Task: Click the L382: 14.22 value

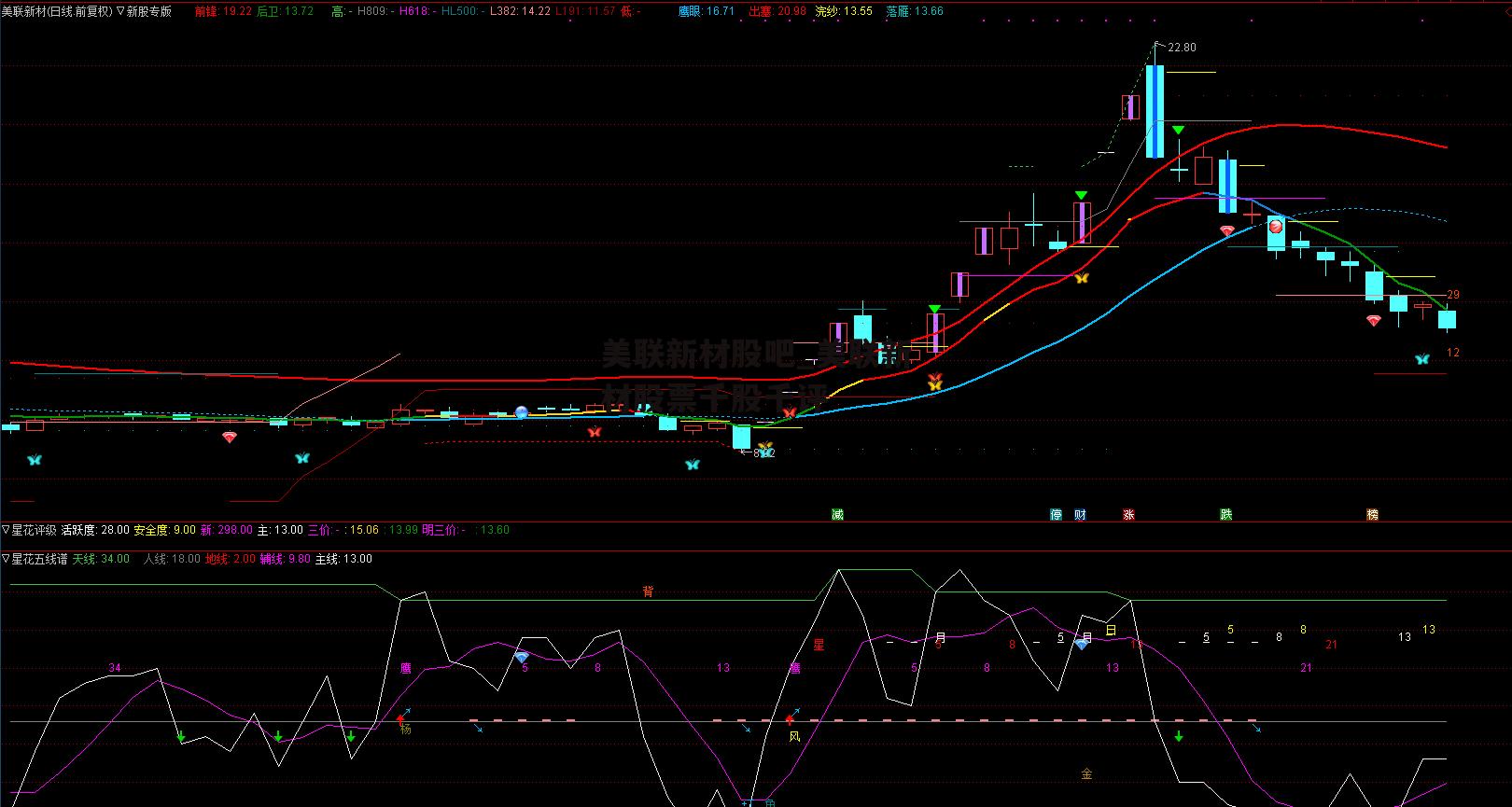Action: (520, 12)
